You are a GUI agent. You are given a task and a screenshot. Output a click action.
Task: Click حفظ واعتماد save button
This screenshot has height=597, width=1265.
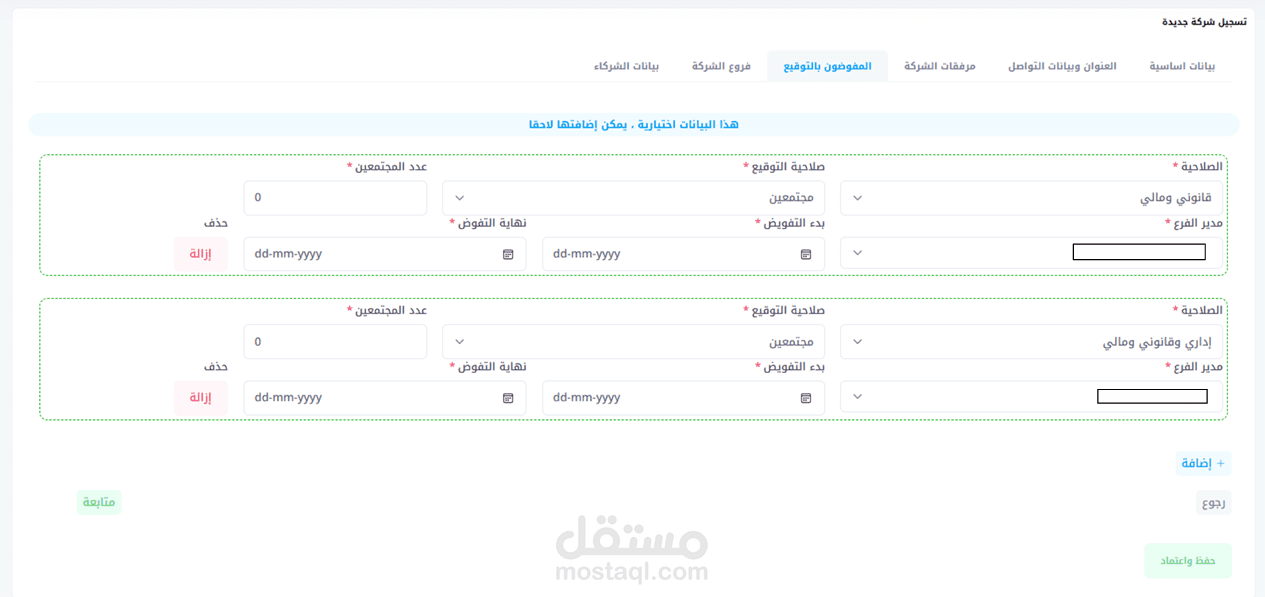(1188, 561)
